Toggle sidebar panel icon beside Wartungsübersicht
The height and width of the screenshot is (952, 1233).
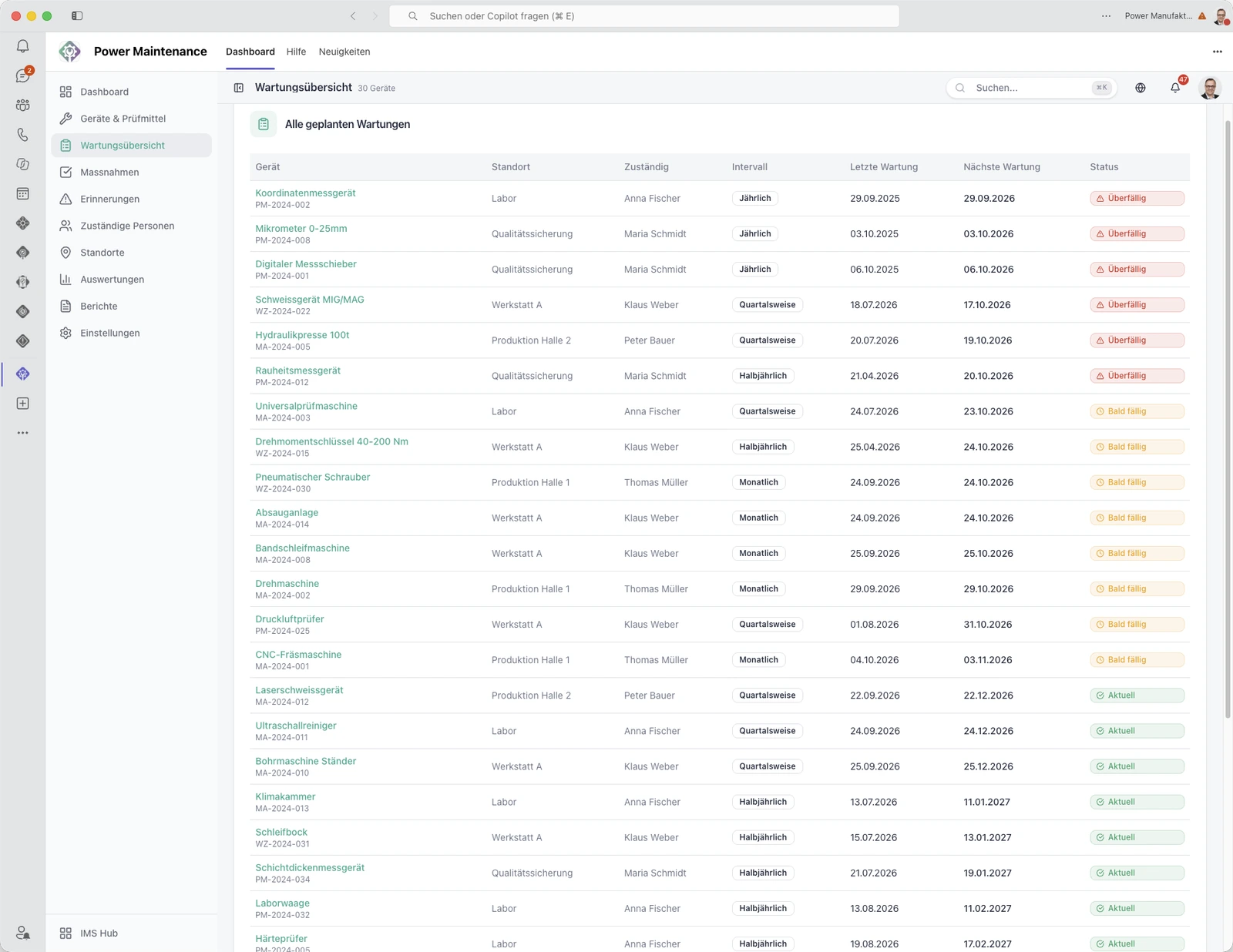(x=239, y=88)
